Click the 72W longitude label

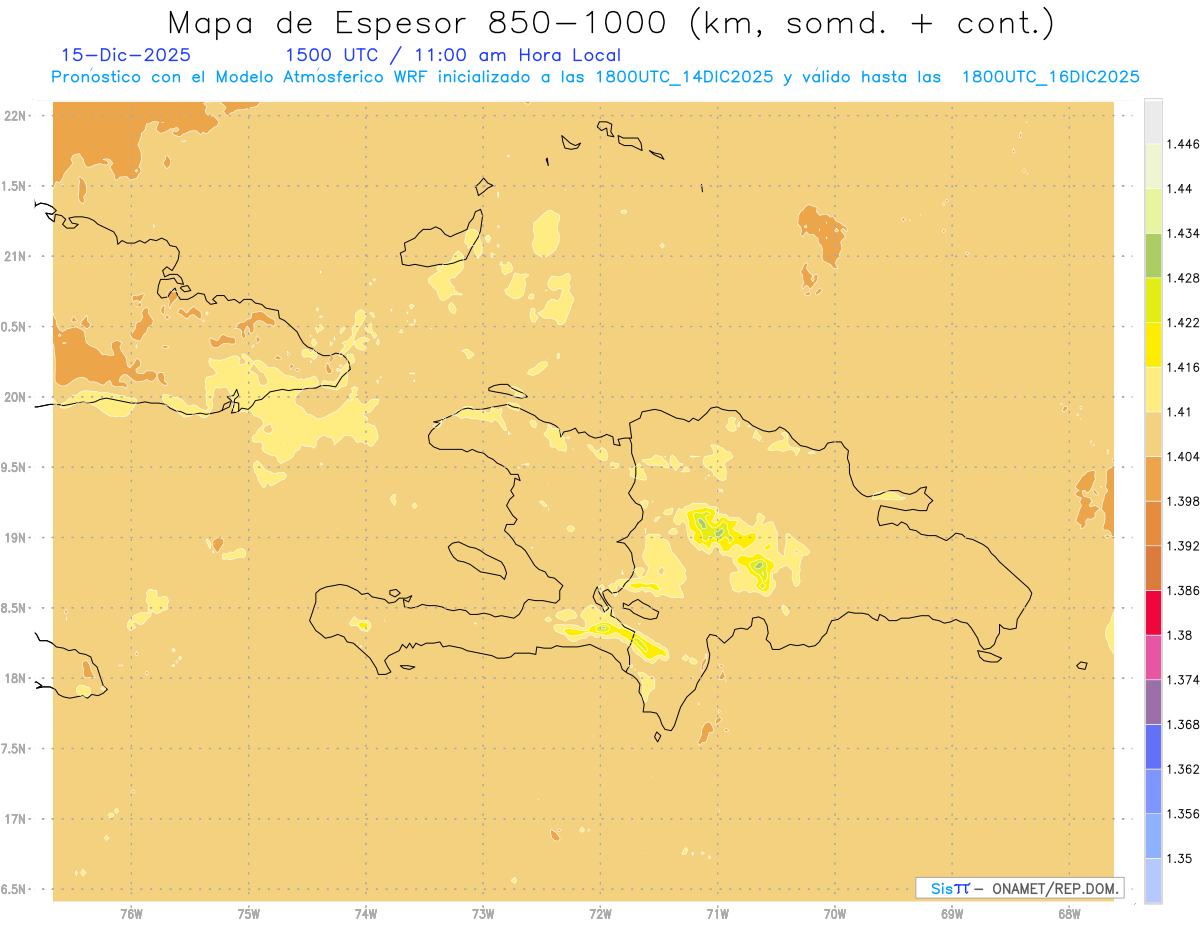tap(600, 914)
